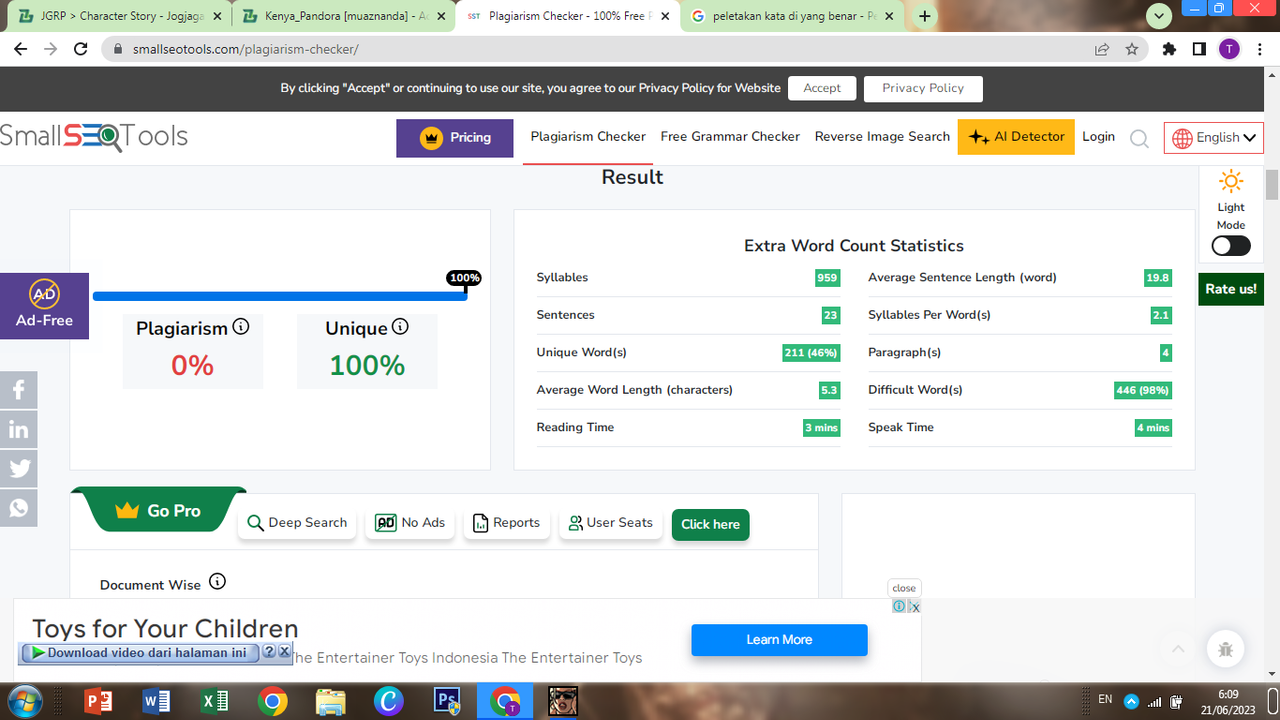Click the SmallSEOTools logo
The width and height of the screenshot is (1280, 720).
click(x=94, y=137)
